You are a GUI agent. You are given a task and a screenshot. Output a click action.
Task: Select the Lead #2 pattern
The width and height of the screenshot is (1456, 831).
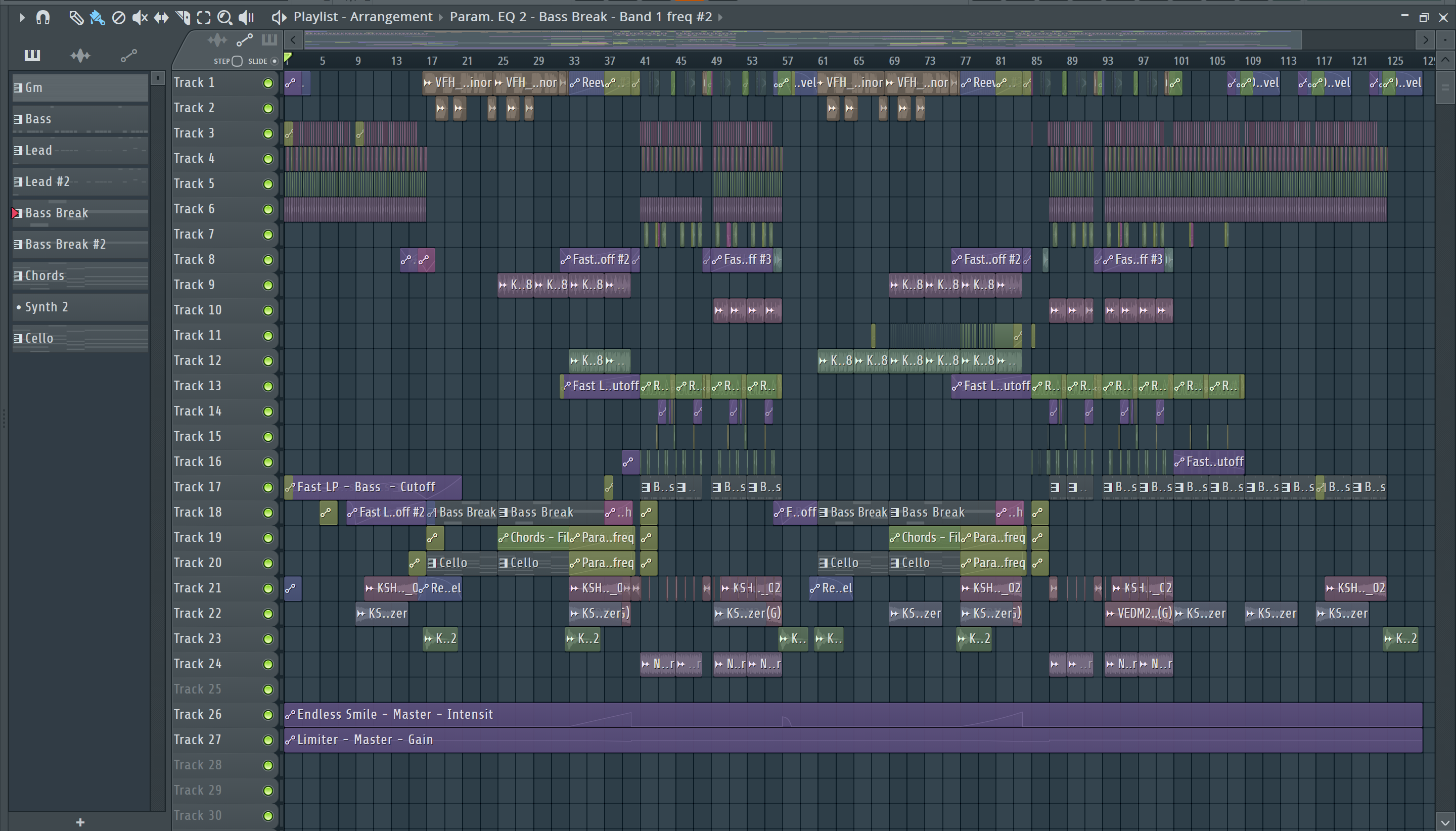80,181
